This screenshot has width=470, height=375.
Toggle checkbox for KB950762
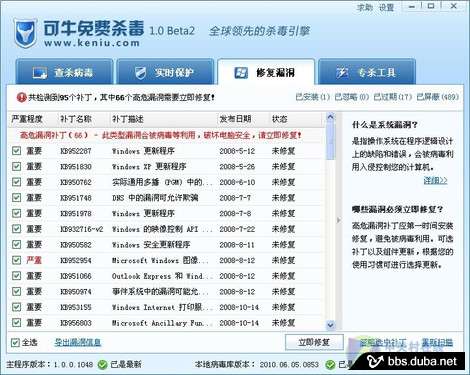(16, 182)
